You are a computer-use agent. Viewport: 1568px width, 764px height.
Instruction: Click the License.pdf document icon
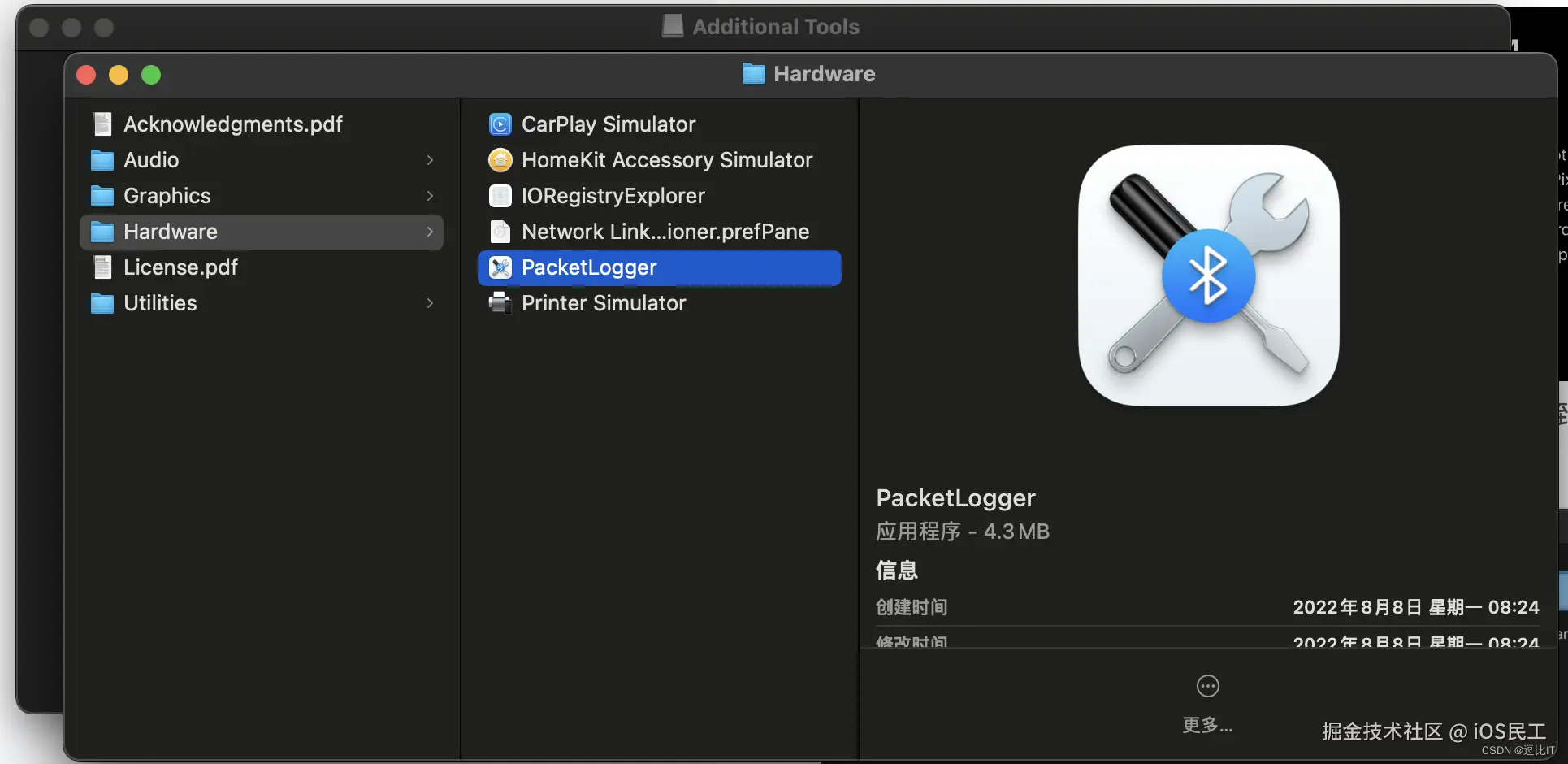point(102,267)
